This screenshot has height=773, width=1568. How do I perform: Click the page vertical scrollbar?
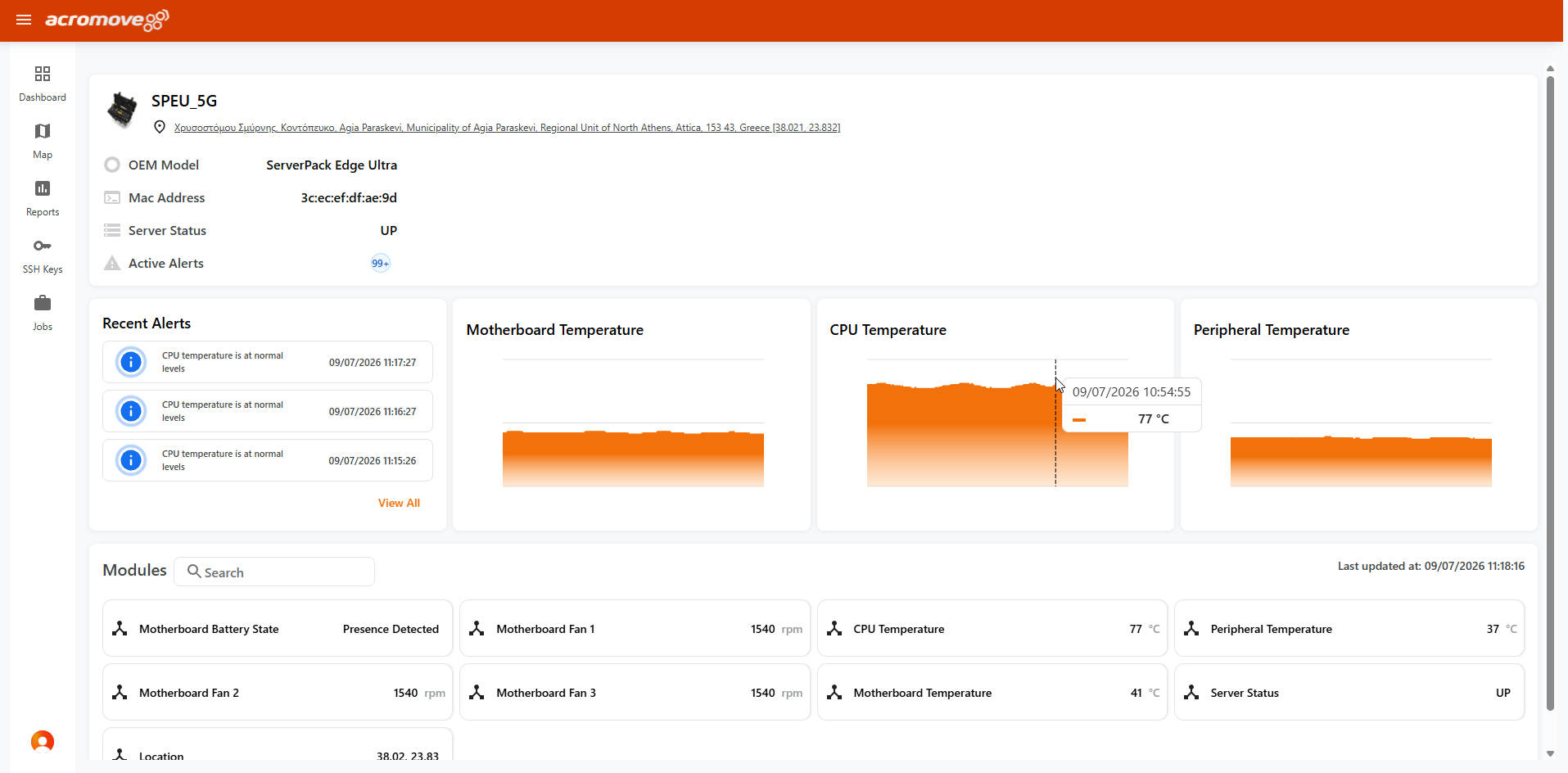(1550, 393)
